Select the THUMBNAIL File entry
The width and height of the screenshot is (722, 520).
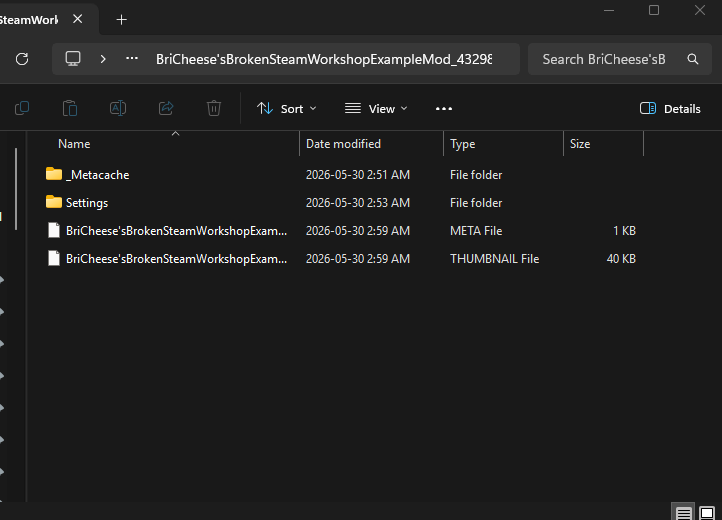point(341,259)
